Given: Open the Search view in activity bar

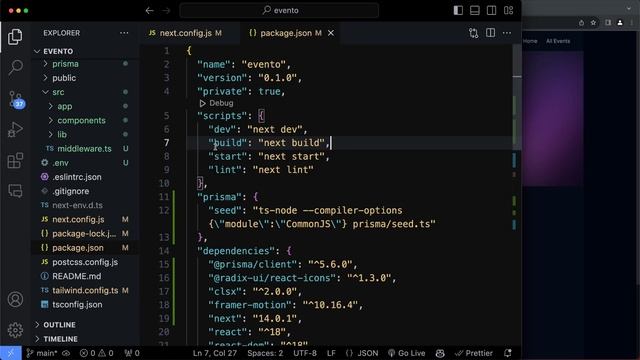Looking at the screenshot, I should tap(15, 67).
